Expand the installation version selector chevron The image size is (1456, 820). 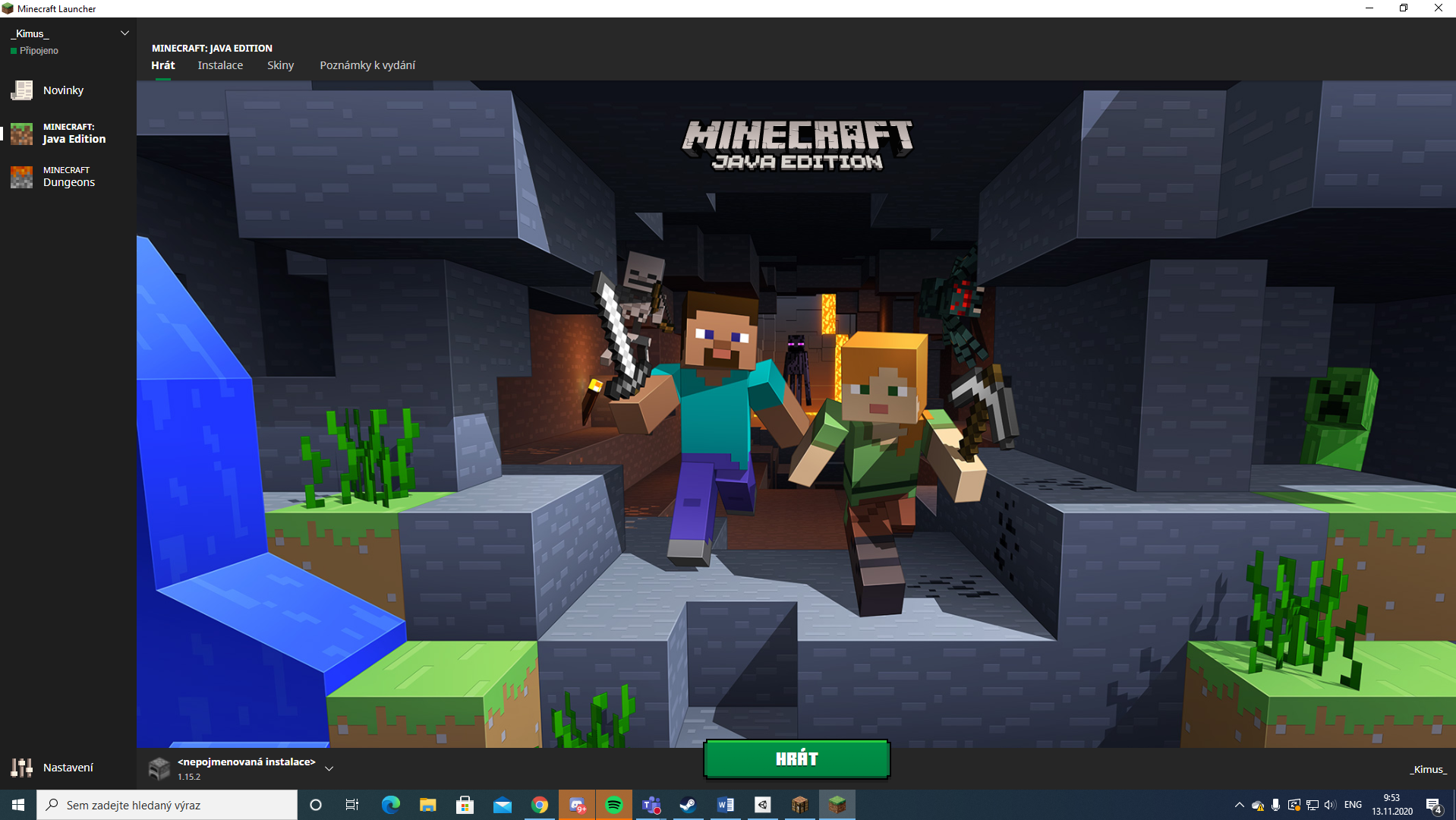[329, 768]
